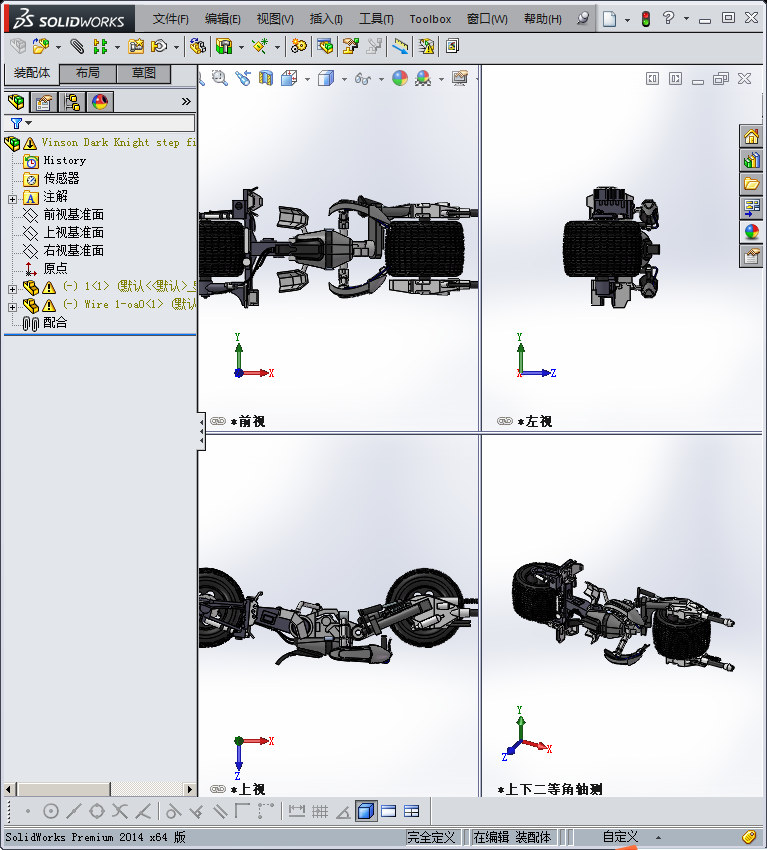
Task: Toggle link views icon beside 上视 label
Action: click(218, 789)
